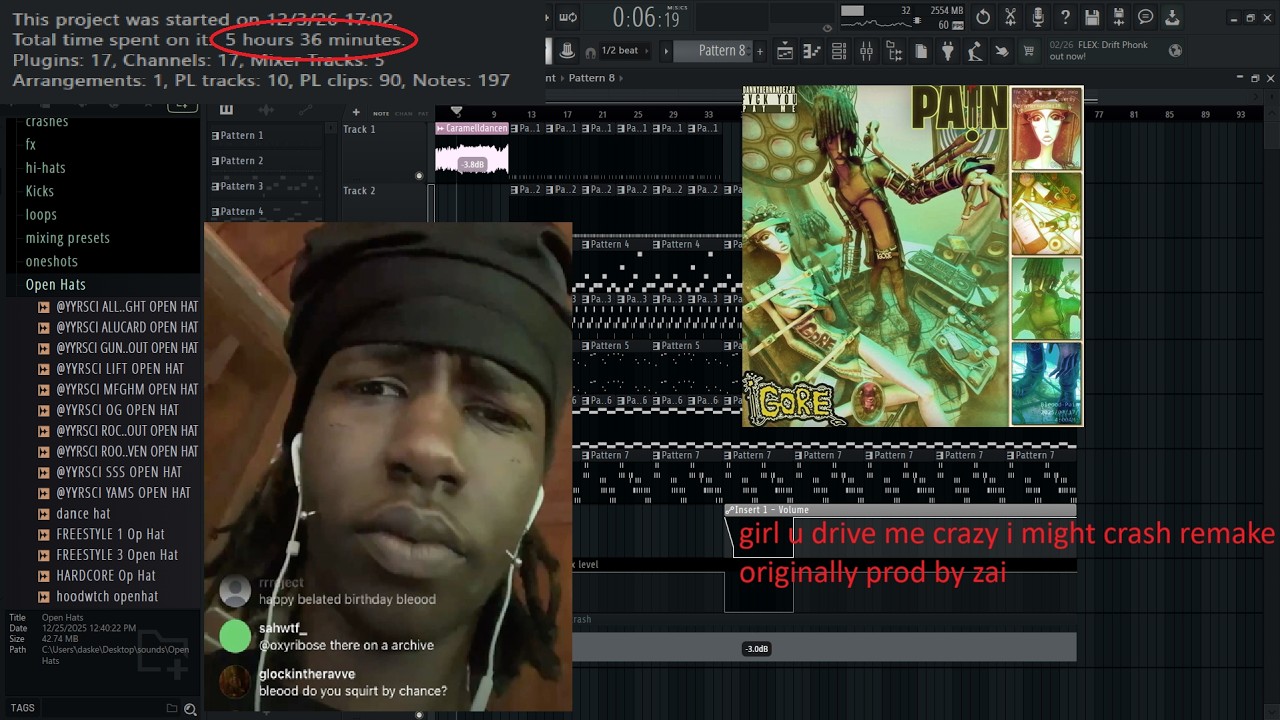Select @YYRSCI OG OPEN HAT sample
The image size is (1280, 720).
117,410
